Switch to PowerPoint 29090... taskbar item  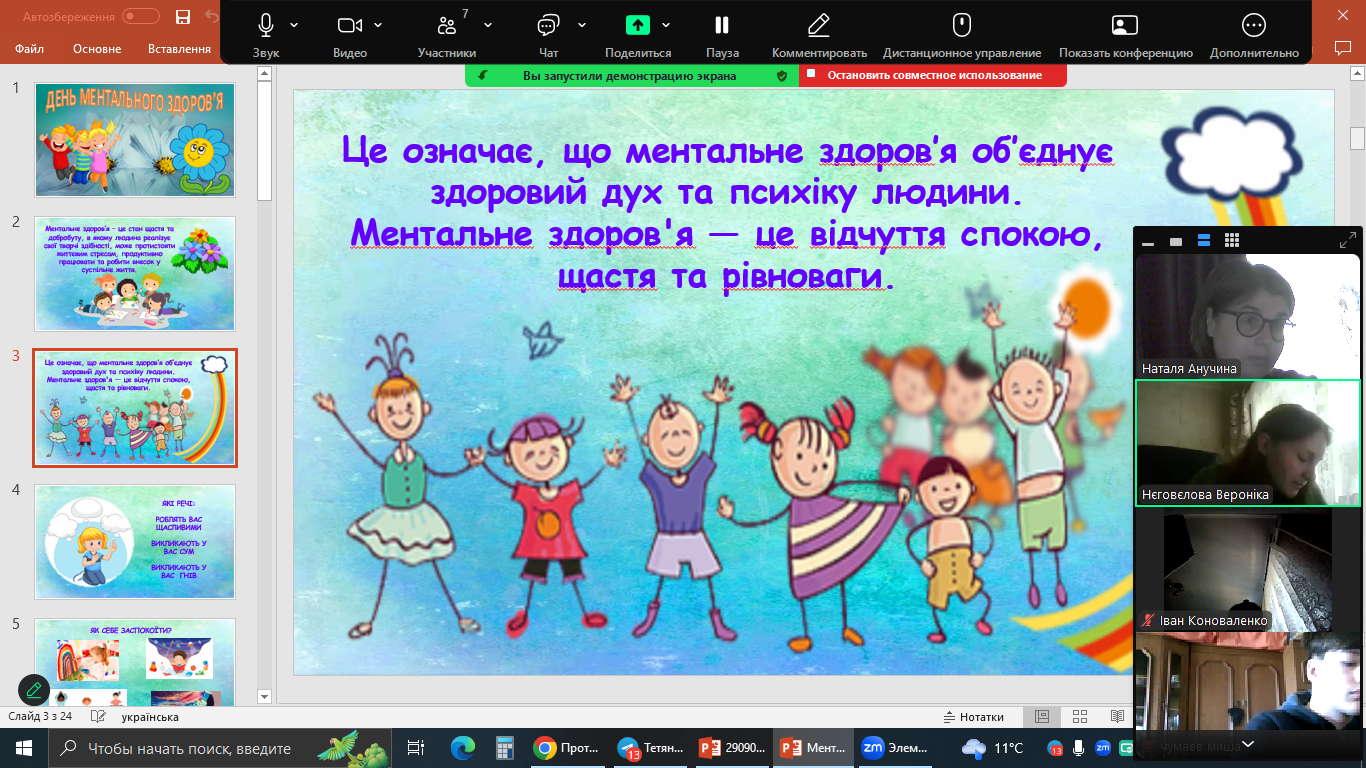[732, 747]
